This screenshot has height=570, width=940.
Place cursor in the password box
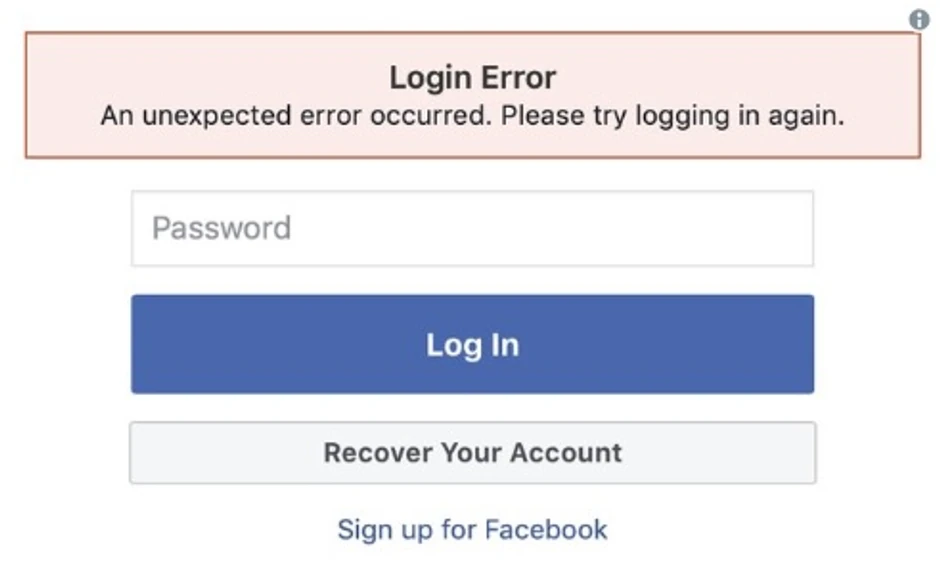click(472, 229)
